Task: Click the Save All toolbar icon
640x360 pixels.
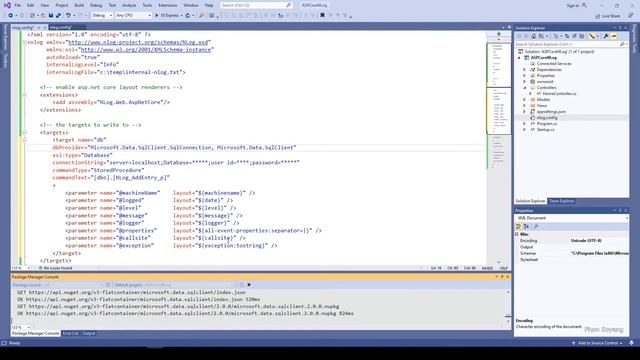Action: [x=58, y=16]
